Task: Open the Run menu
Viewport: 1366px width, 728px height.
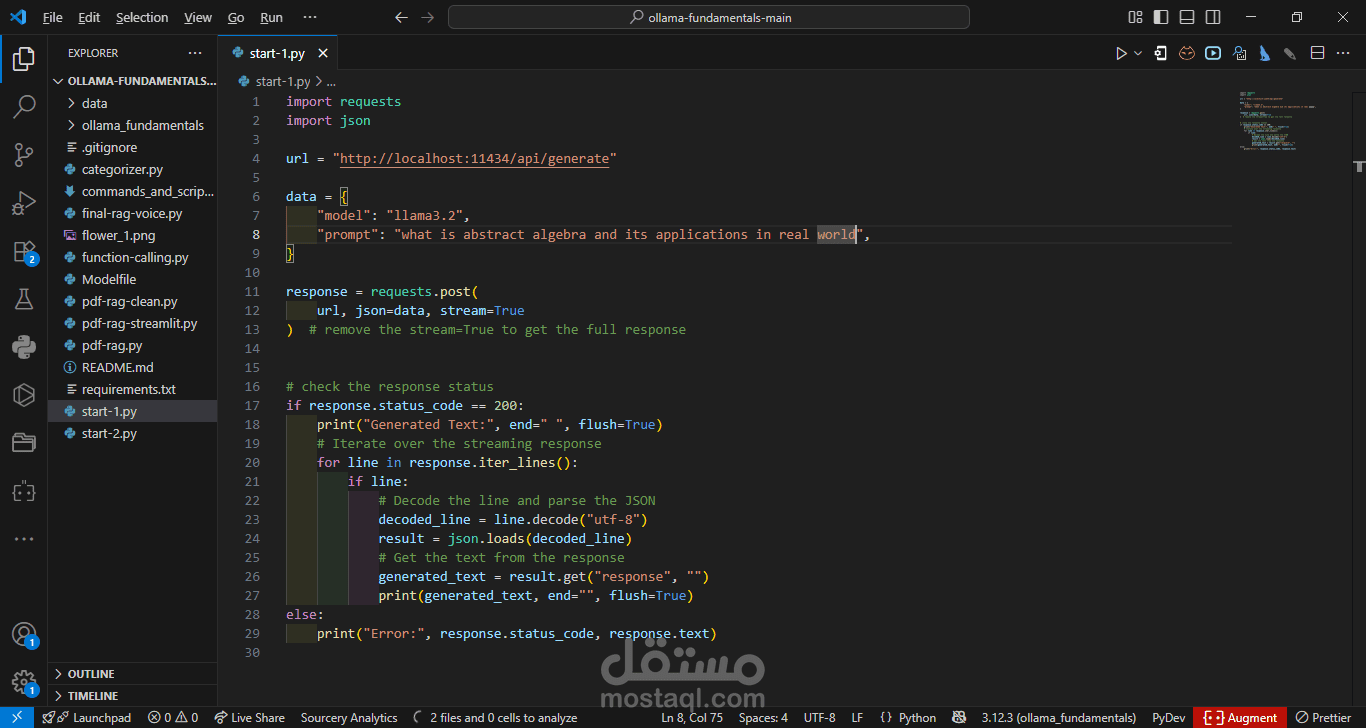Action: point(271,17)
